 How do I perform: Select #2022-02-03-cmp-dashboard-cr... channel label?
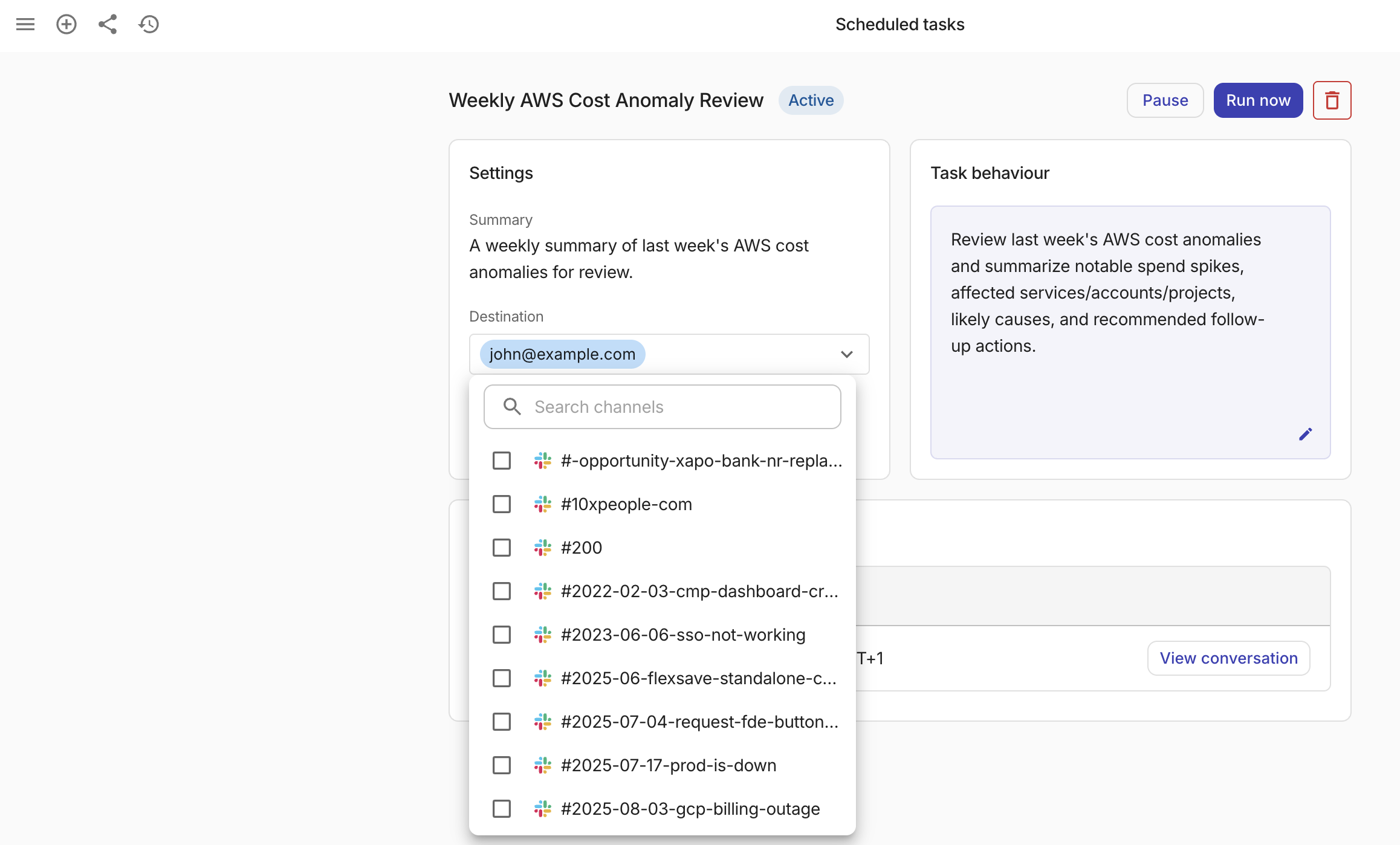[x=700, y=591]
